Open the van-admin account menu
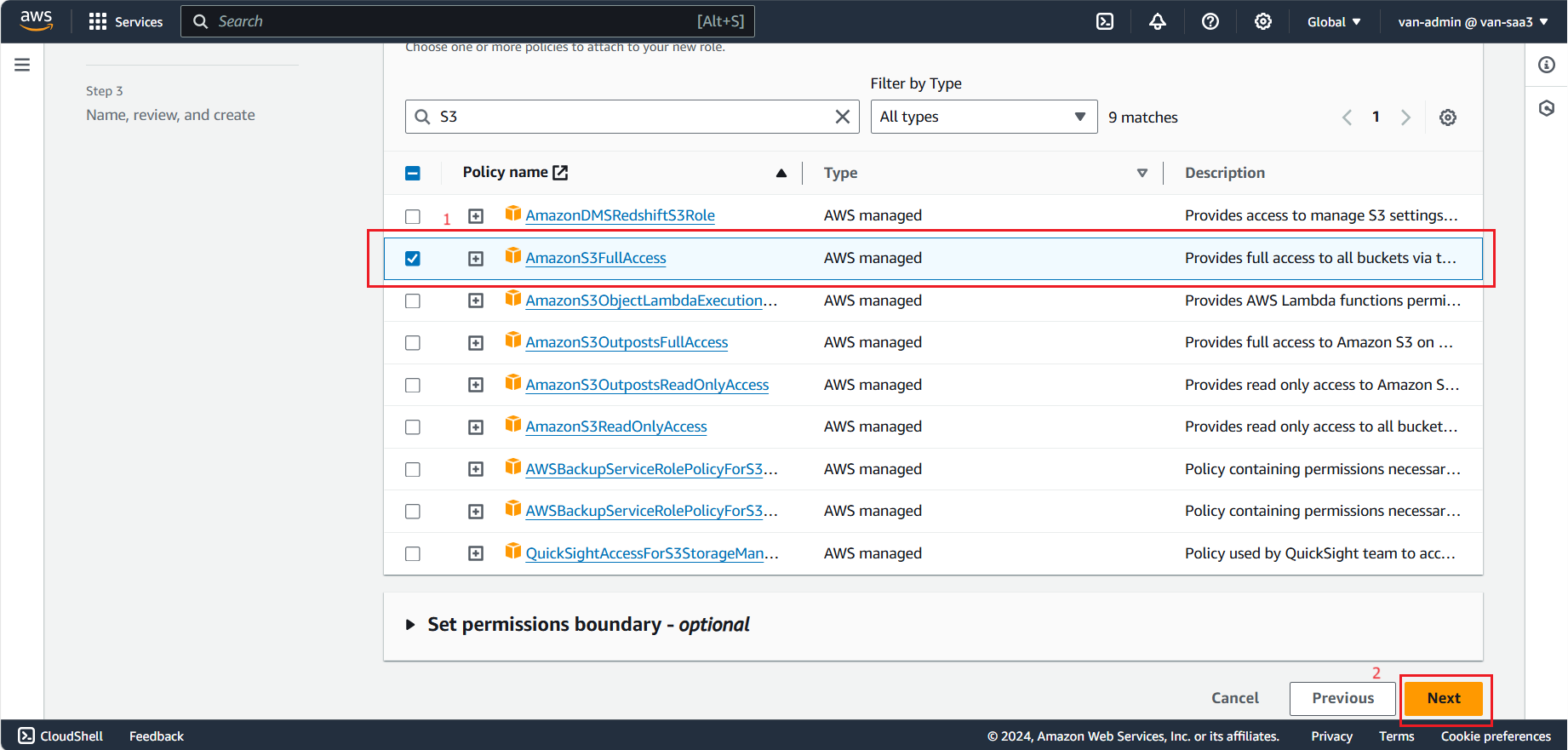Viewport: 1568px width, 750px height. [1473, 21]
